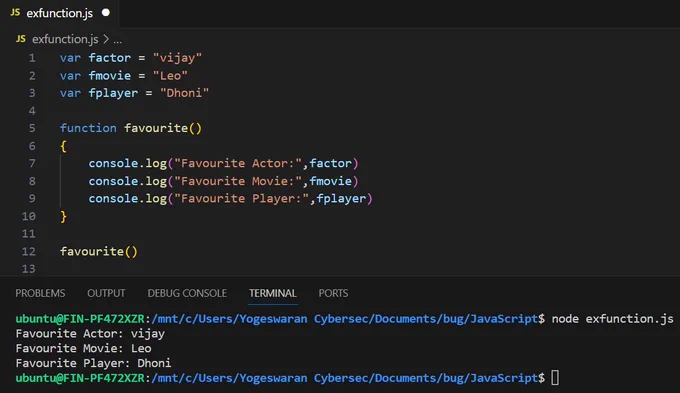The width and height of the screenshot is (680, 393).
Task: Click exfunction.js in the breadcrumb path
Action: click(x=65, y=39)
